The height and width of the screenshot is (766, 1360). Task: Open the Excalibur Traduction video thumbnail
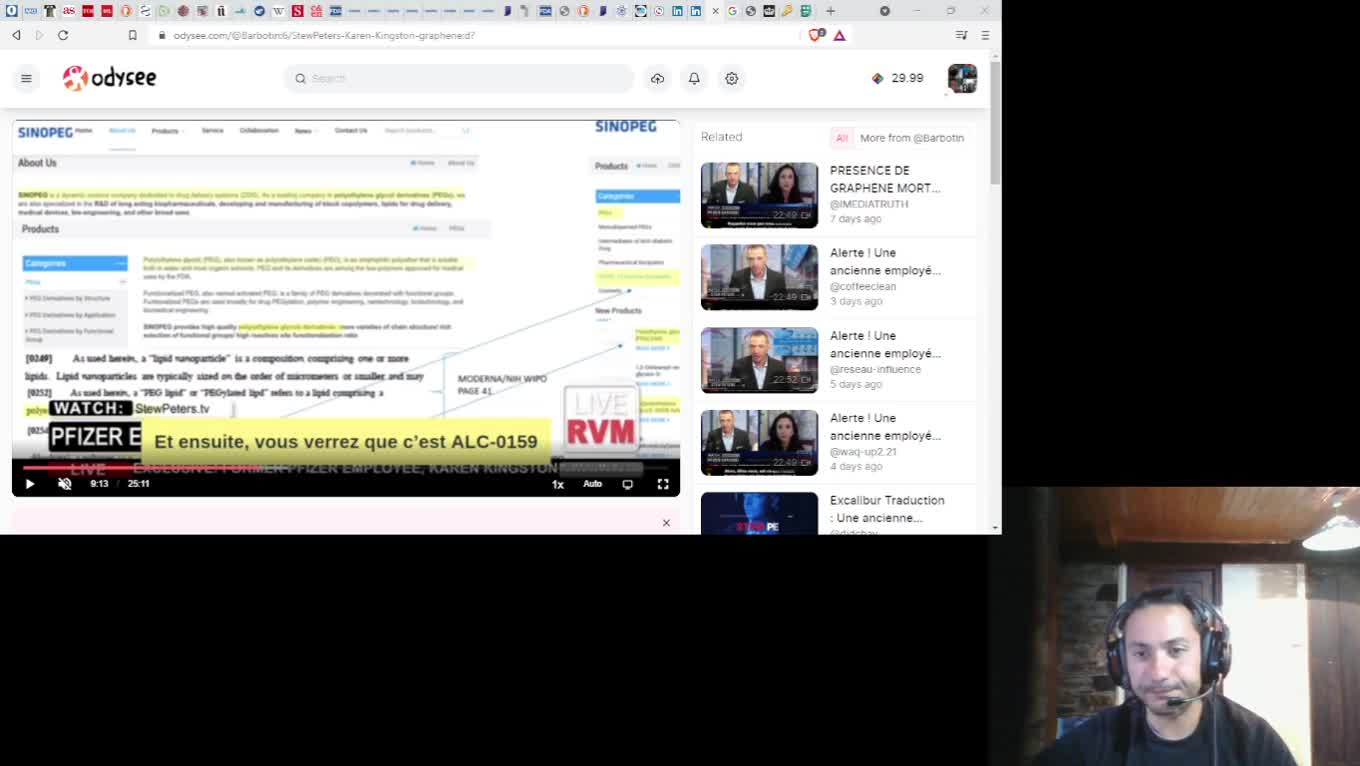coord(759,514)
